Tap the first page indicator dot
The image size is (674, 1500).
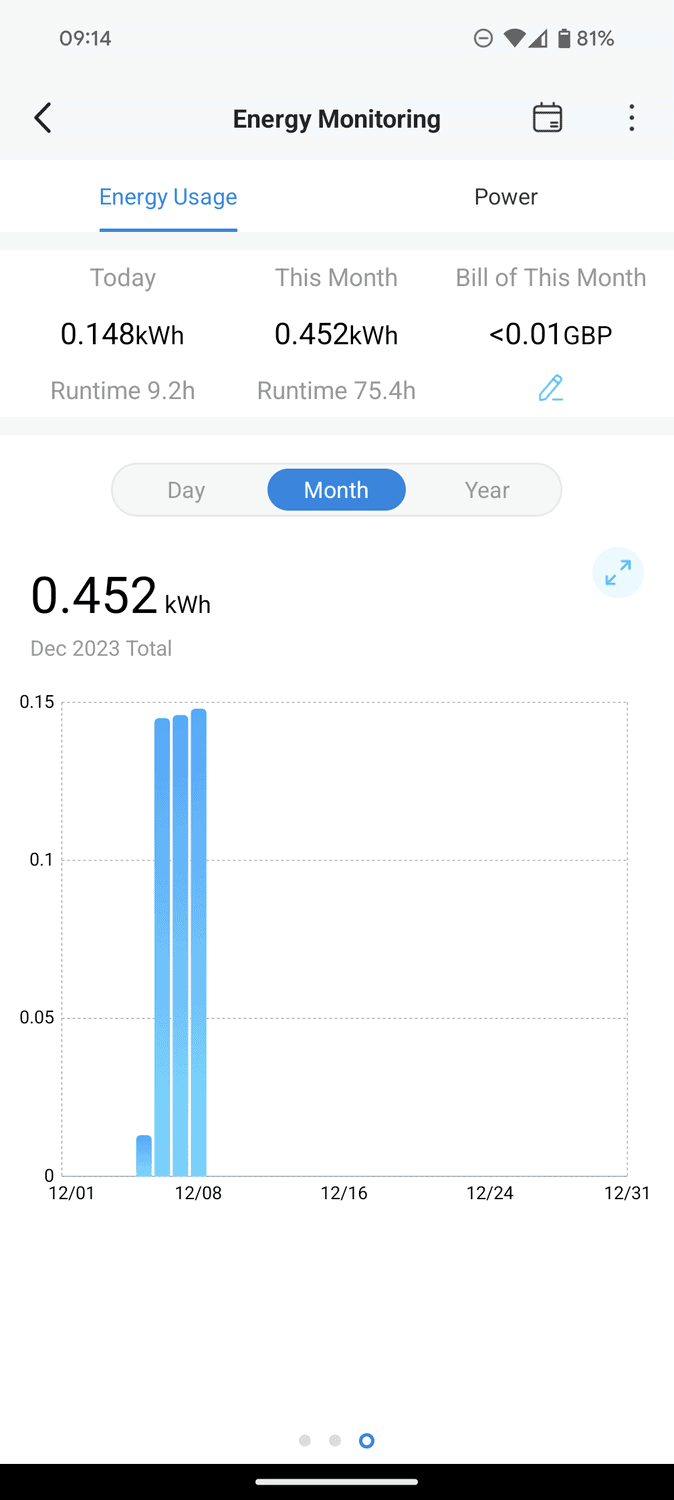coord(305,1440)
